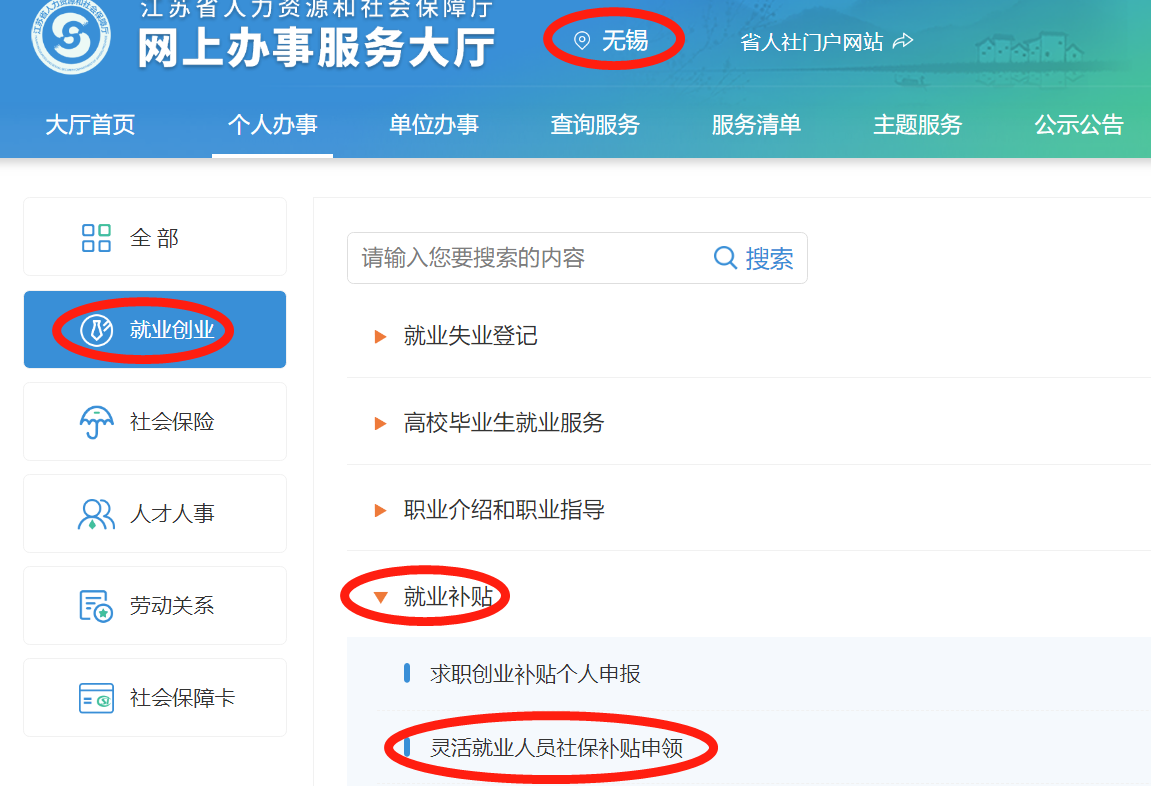Screen dimensions: 1151x786
Task: Click the 网上办事服务大厅 site title
Action: pos(316,48)
